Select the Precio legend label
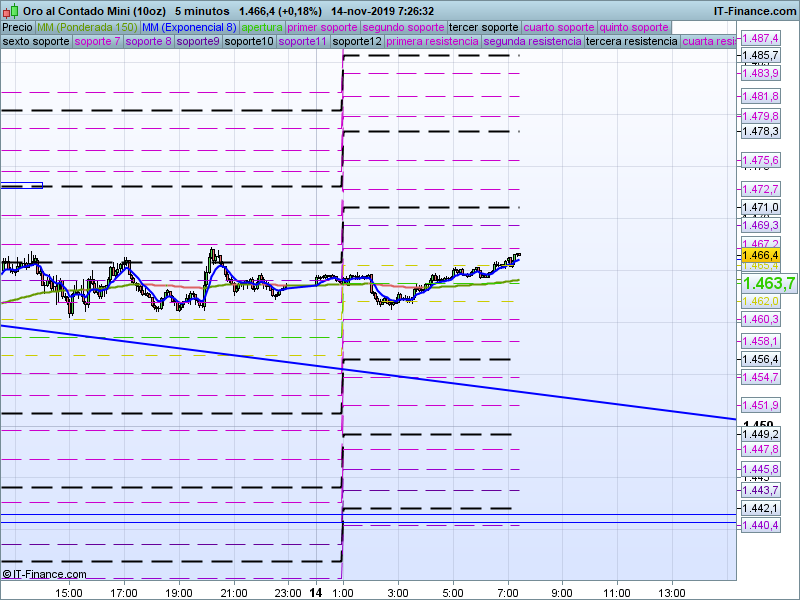This screenshot has width=800, height=600. [17, 27]
